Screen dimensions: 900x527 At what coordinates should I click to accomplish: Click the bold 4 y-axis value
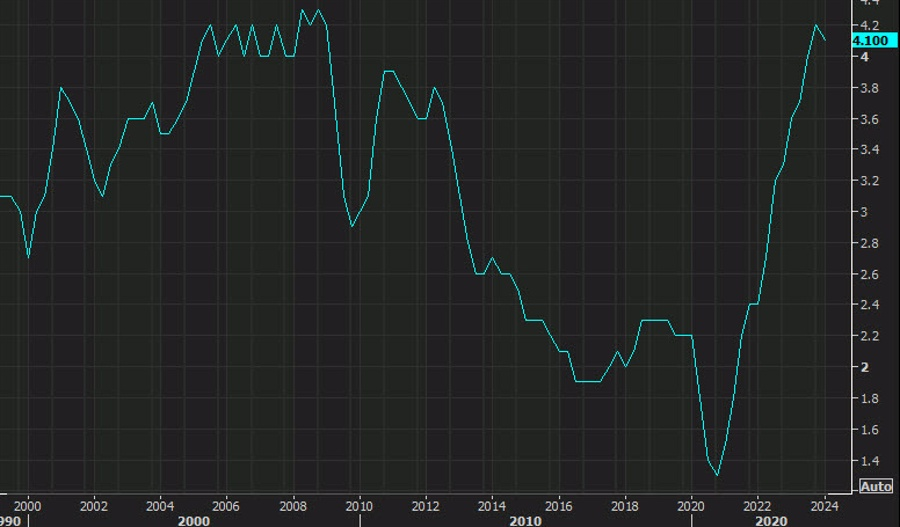(864, 56)
